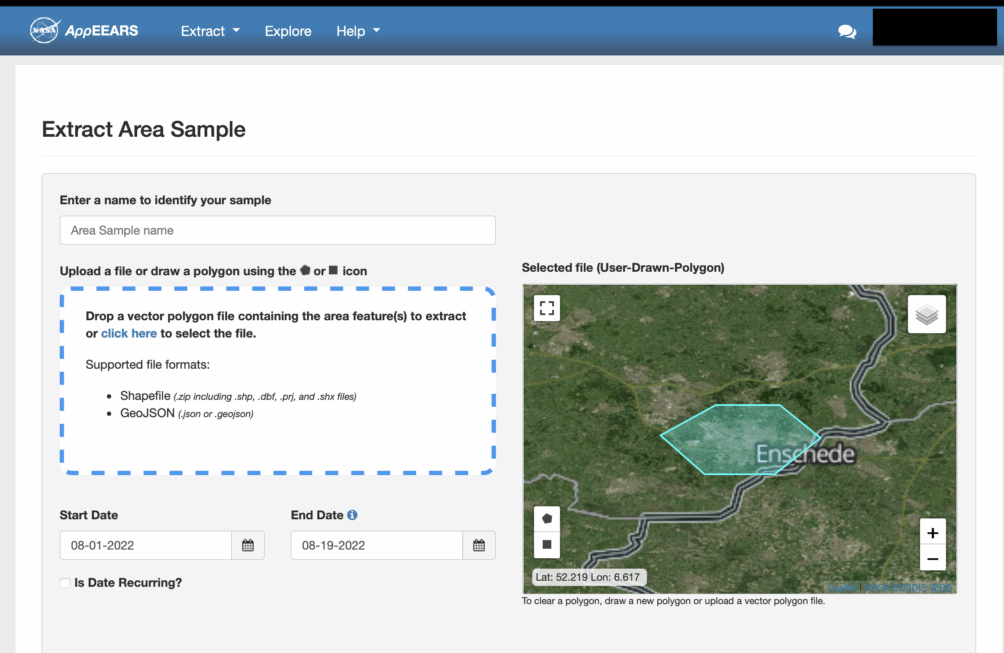Go to the Explore page
The image size is (1004, 653).
pyautogui.click(x=288, y=31)
